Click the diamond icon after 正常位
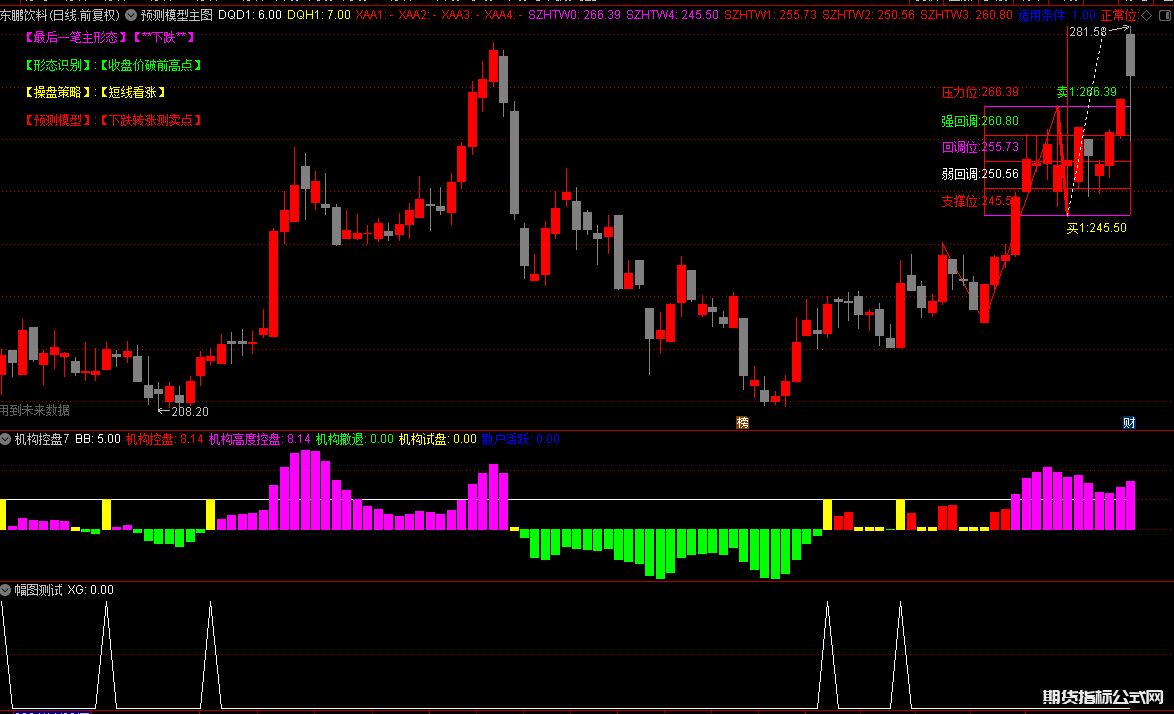This screenshot has width=1174, height=714. [1146, 15]
